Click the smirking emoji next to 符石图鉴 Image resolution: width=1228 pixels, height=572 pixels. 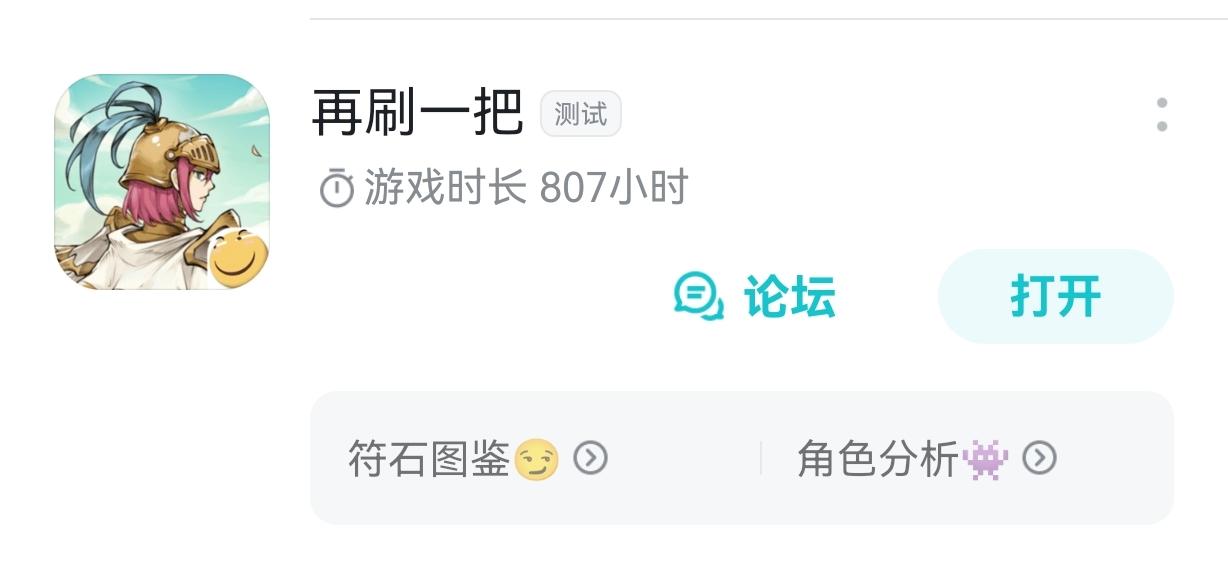[536, 459]
